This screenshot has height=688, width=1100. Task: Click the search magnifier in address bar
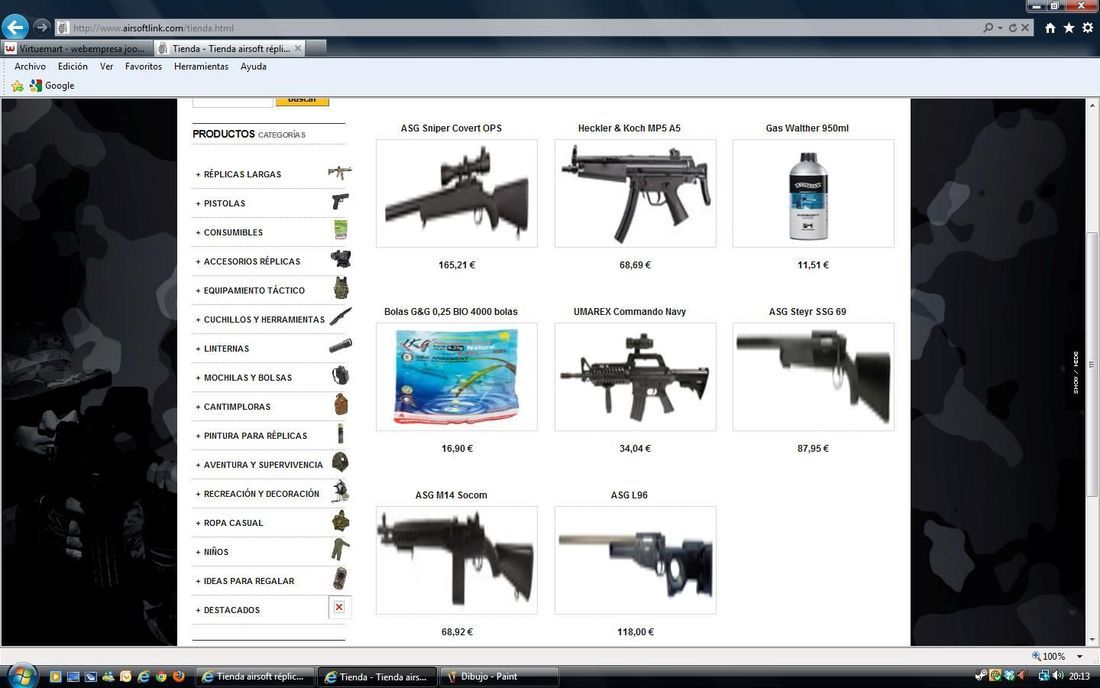tap(988, 27)
